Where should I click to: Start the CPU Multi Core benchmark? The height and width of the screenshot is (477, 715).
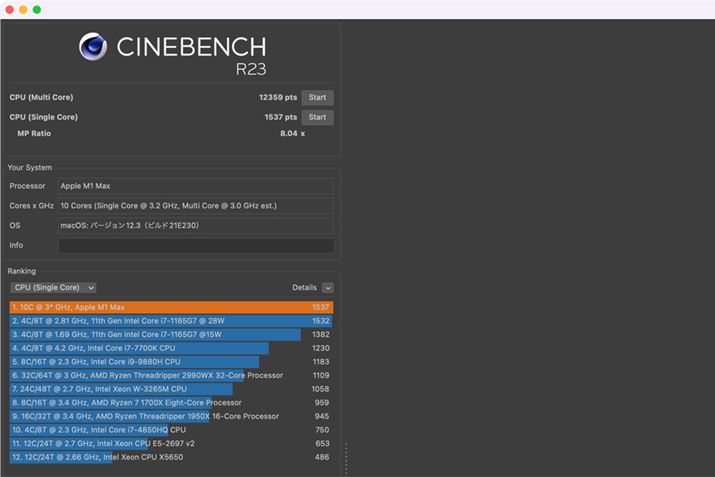pos(317,98)
